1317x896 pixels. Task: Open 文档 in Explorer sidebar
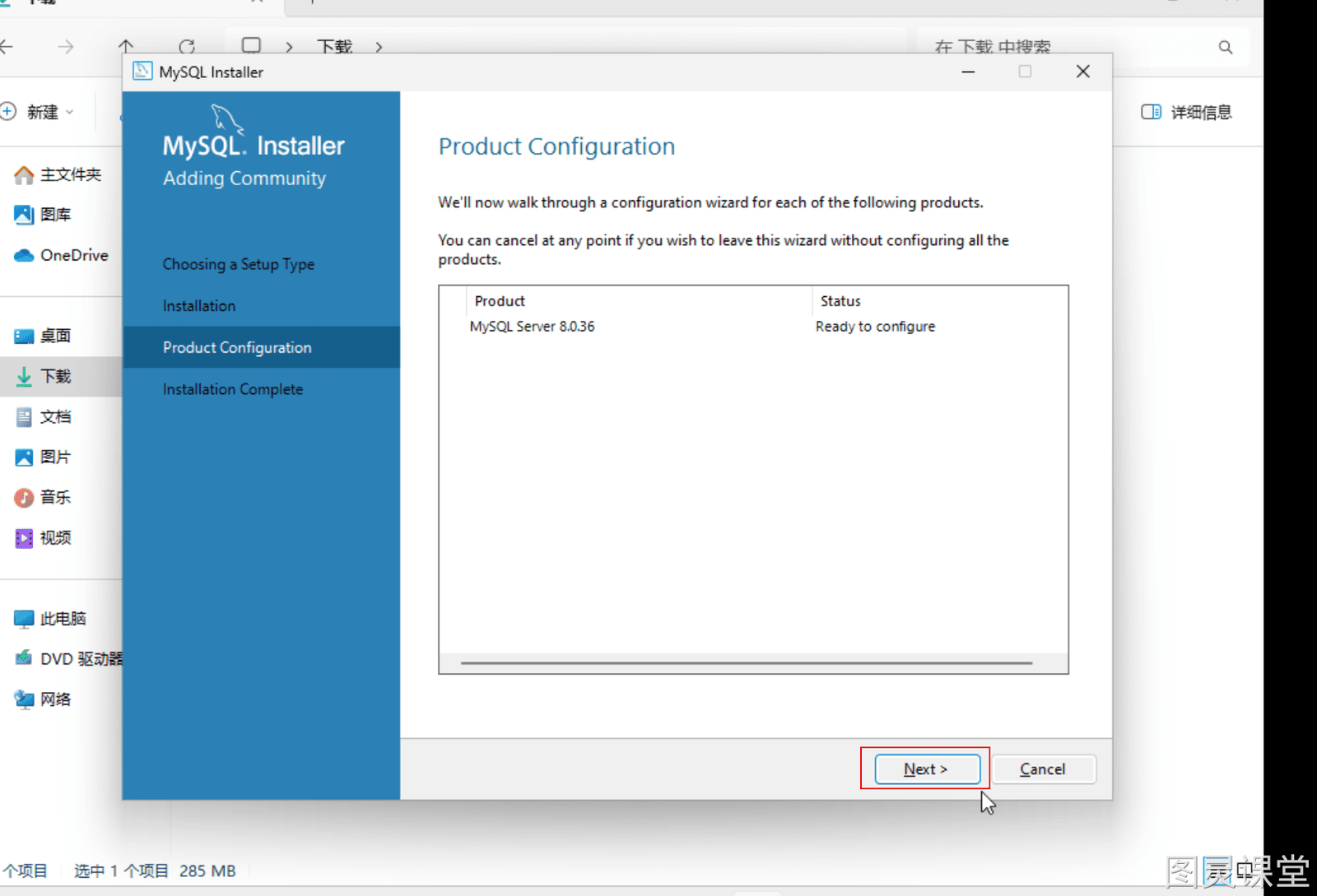tap(55, 416)
